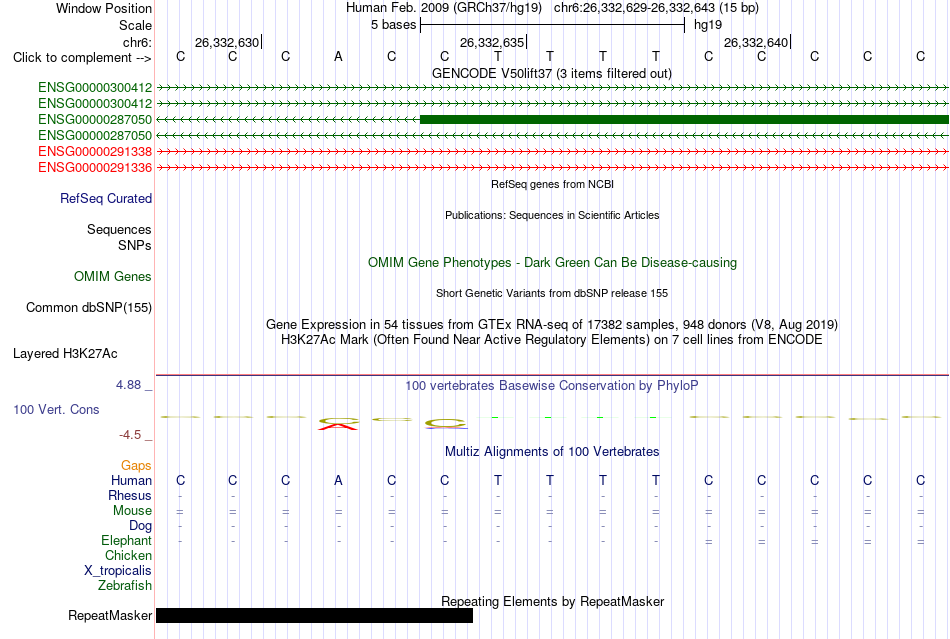Click the '5 bases' scale text
This screenshot has height=639, width=950.
[x=393, y=25]
